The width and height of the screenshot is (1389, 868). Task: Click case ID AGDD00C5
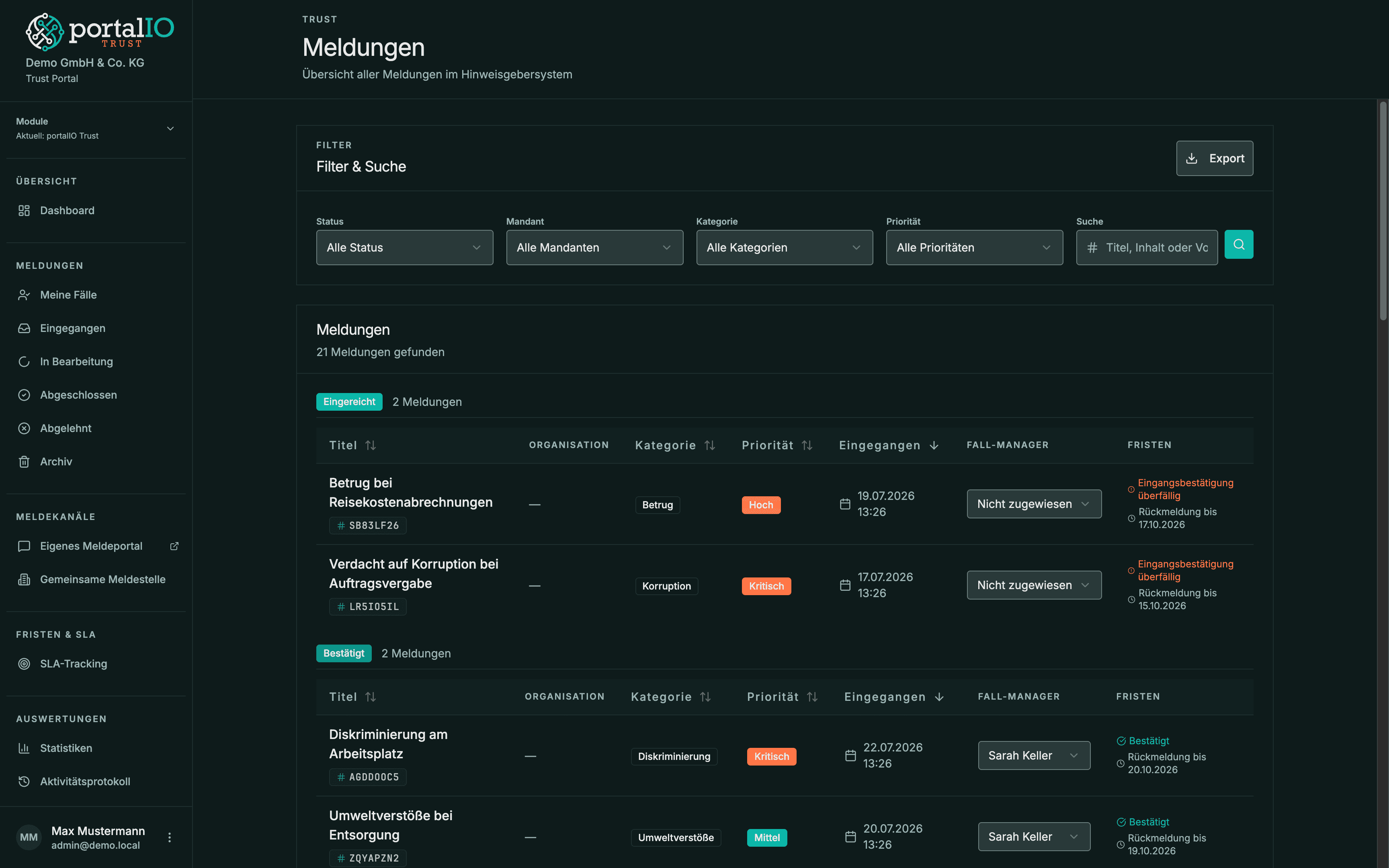(x=368, y=777)
